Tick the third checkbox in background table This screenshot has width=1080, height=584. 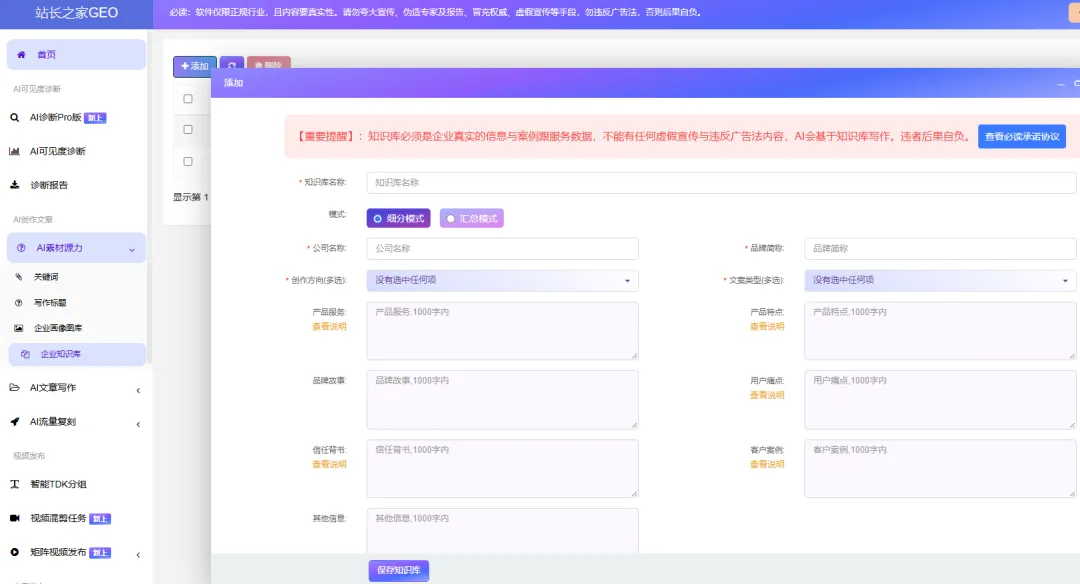[187, 161]
